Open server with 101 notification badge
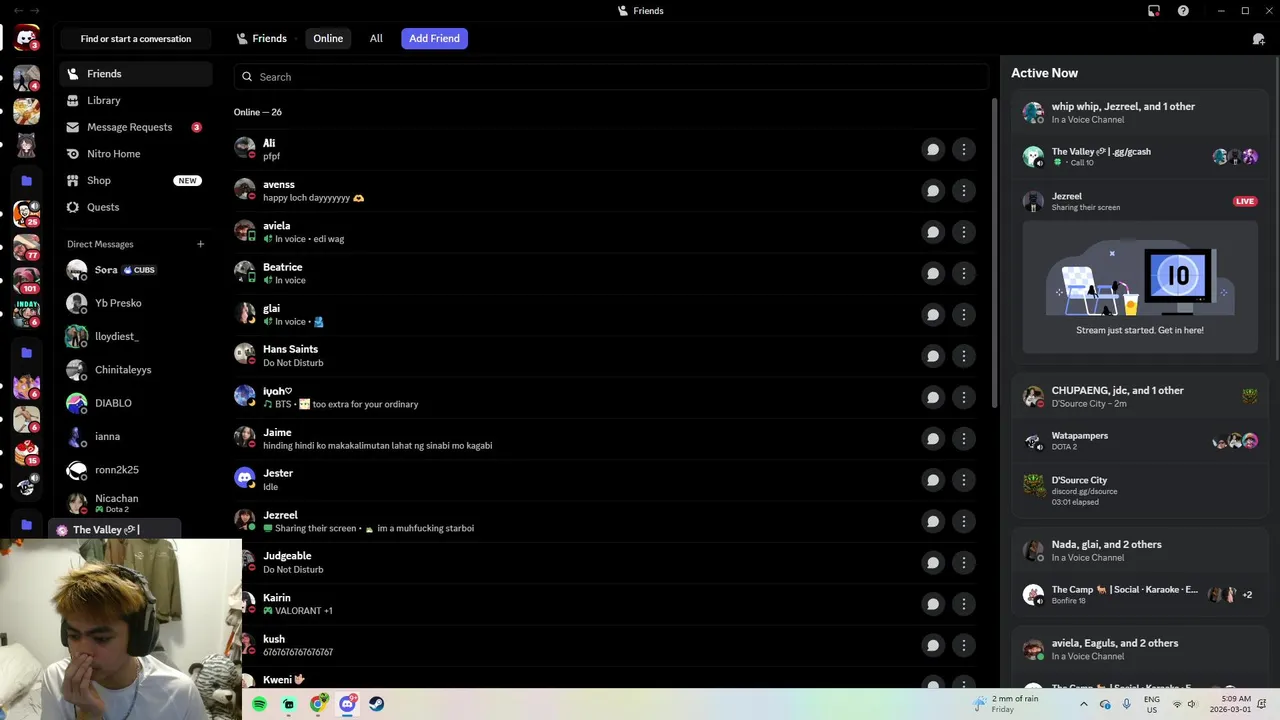This screenshot has width=1280, height=720. click(26, 279)
